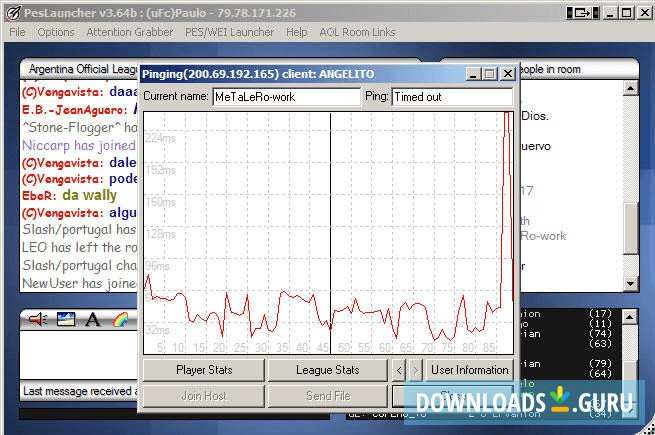655x435 pixels.
Task: Click 'NewUser has joined' chat line
Action: click(x=79, y=283)
